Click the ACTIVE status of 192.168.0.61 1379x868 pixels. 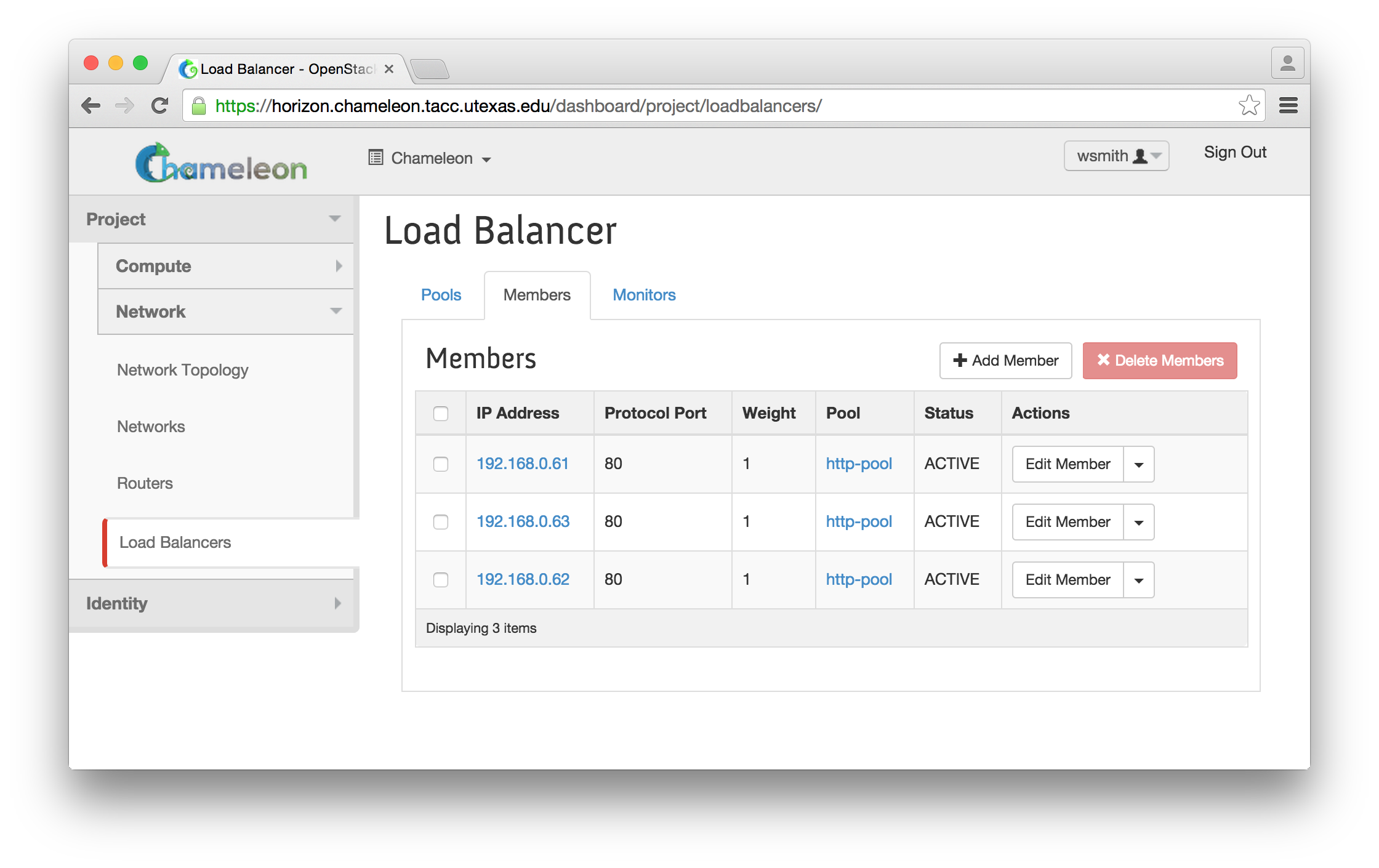pyautogui.click(x=952, y=464)
